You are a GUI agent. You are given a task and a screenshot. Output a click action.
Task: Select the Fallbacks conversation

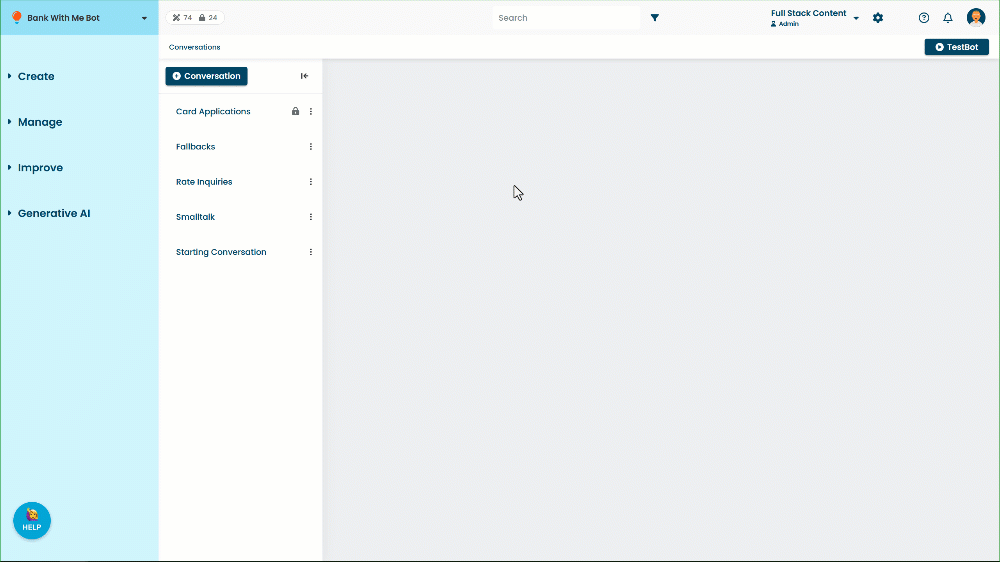pyautogui.click(x=195, y=147)
